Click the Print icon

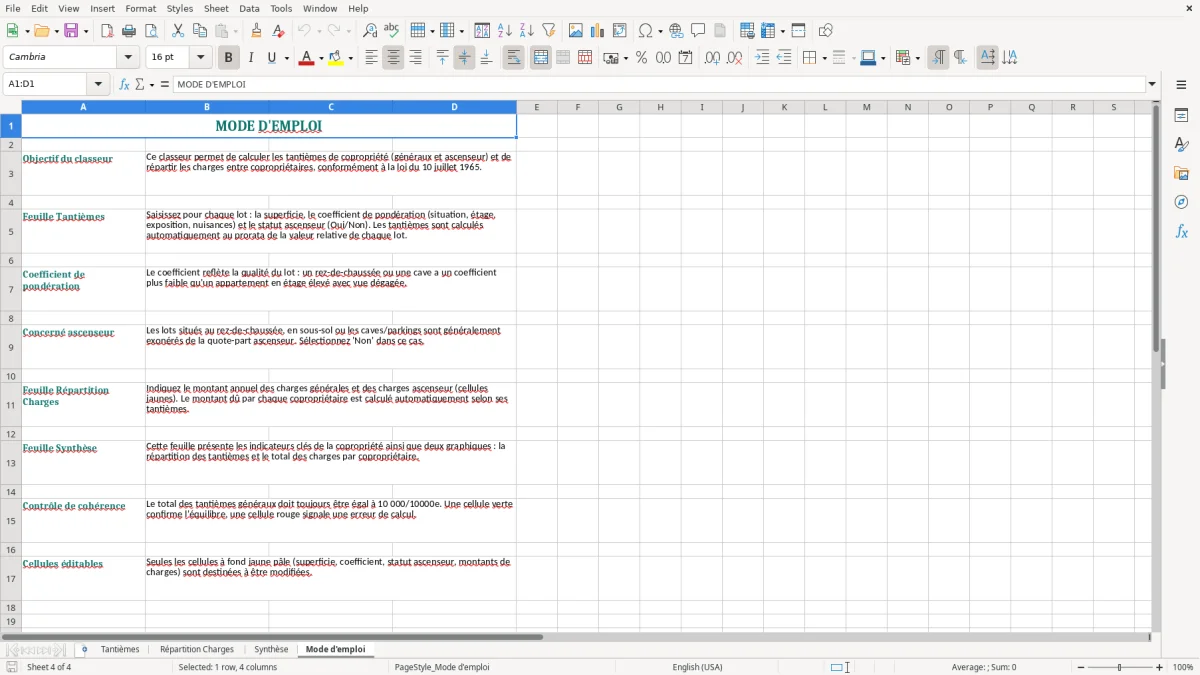128,31
